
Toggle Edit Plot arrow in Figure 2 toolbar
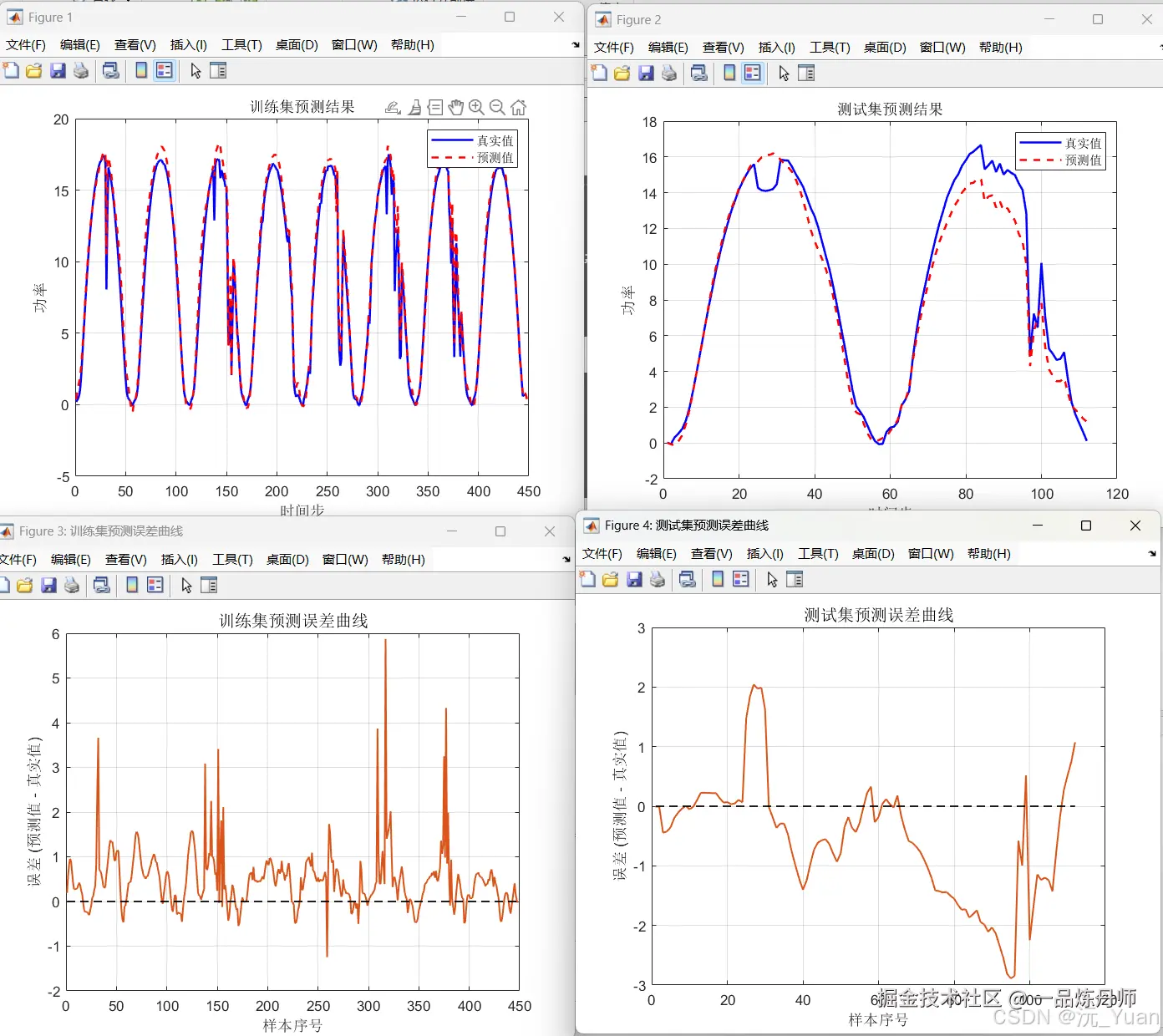pyautogui.click(x=784, y=74)
